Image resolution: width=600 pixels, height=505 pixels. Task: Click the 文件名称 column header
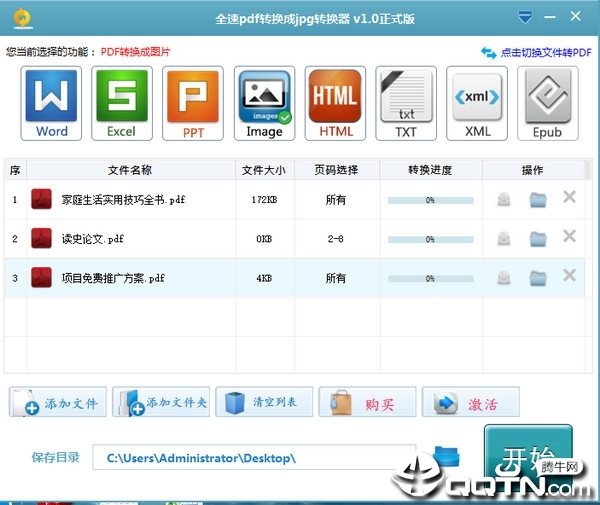tap(130, 170)
